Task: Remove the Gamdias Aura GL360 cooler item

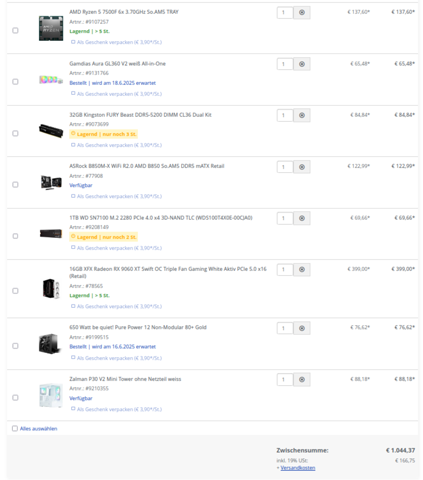Action: click(302, 64)
